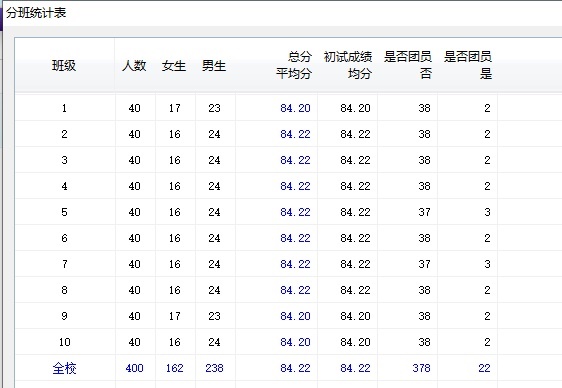Click the 全校 summary row label
562x388 pixels.
tap(65, 368)
